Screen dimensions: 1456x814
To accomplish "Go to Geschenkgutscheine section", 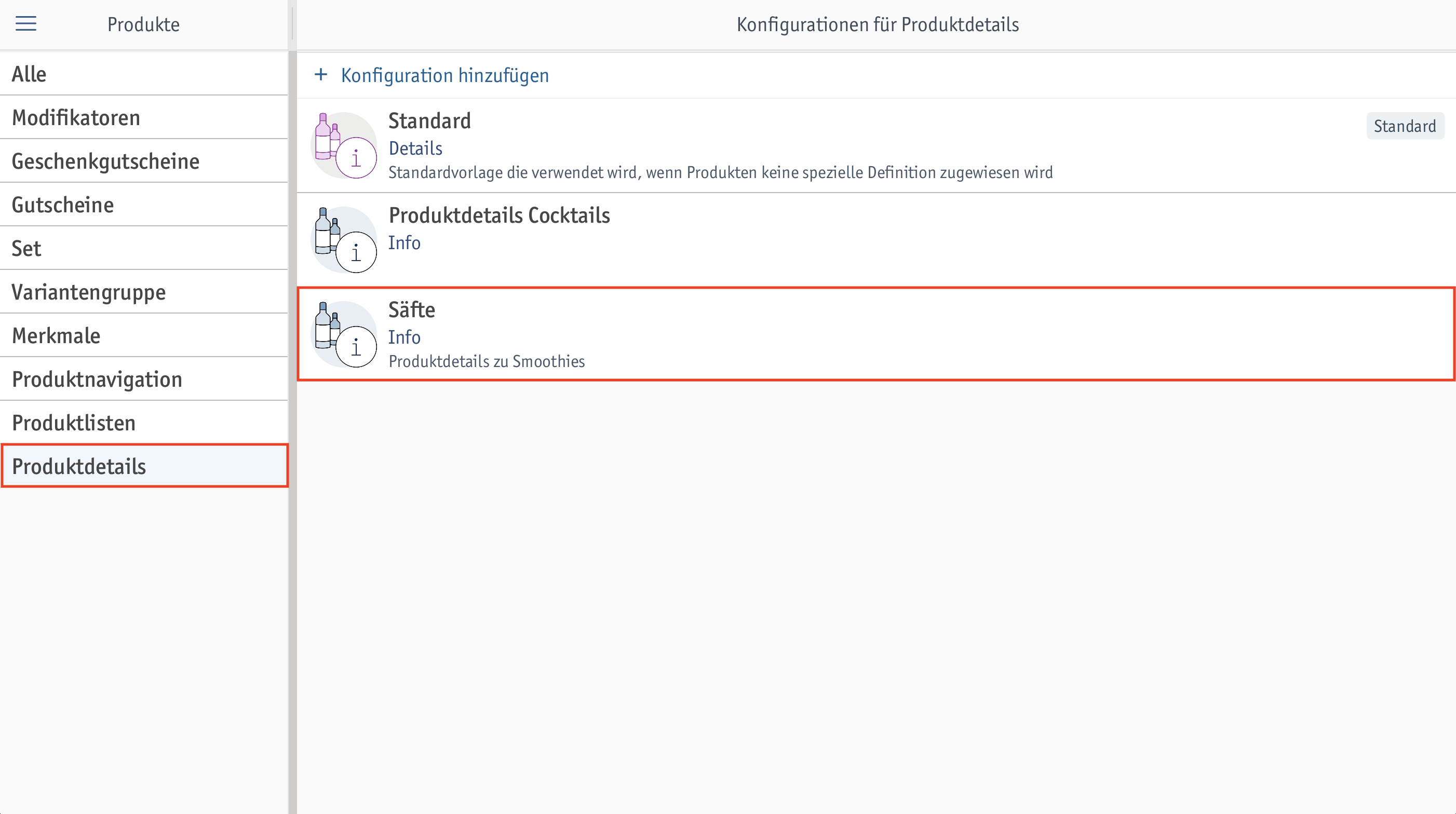I will tap(144, 161).
